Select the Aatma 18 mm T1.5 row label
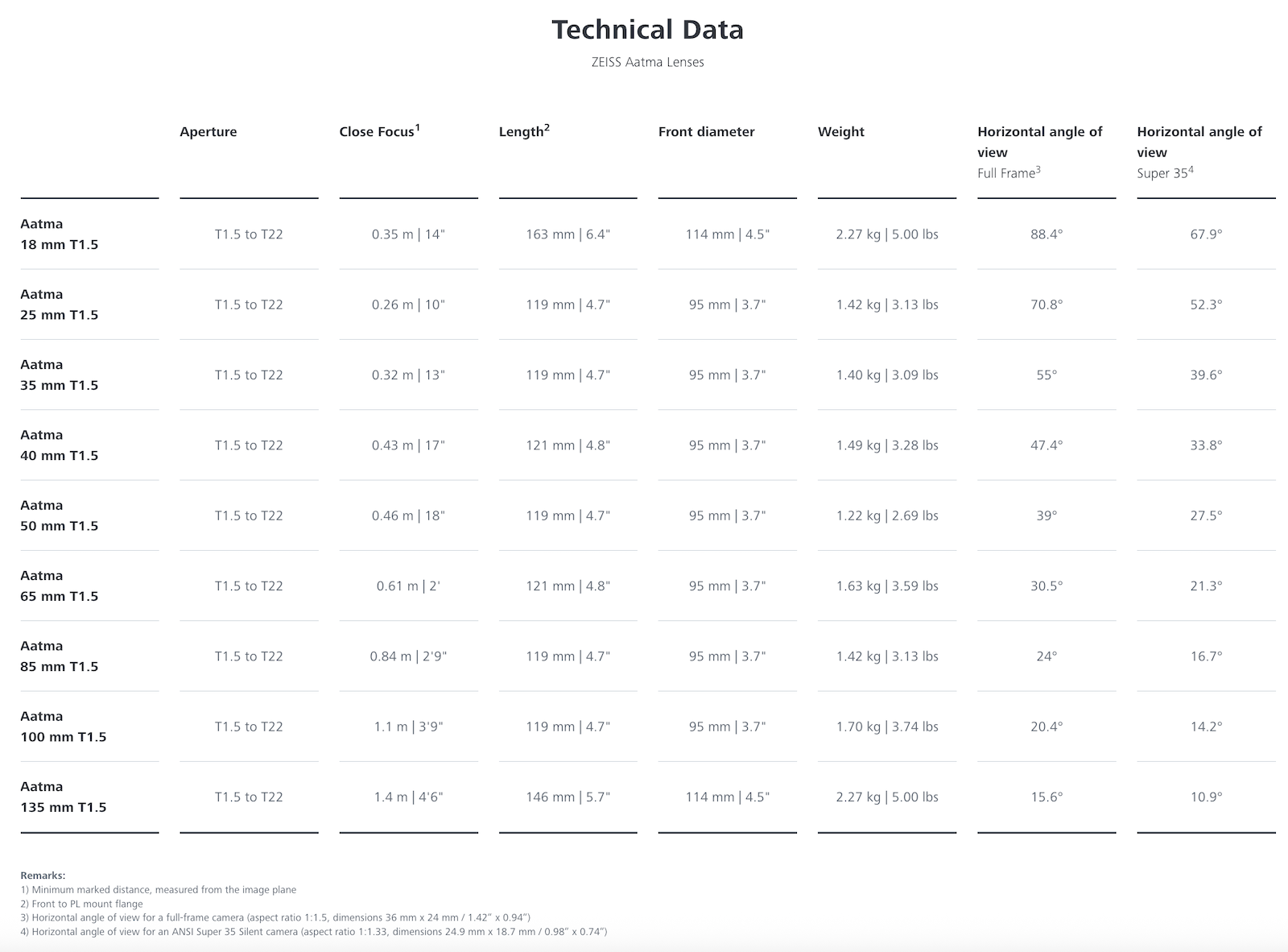Screen dimensions: 1288x952 coord(60,234)
